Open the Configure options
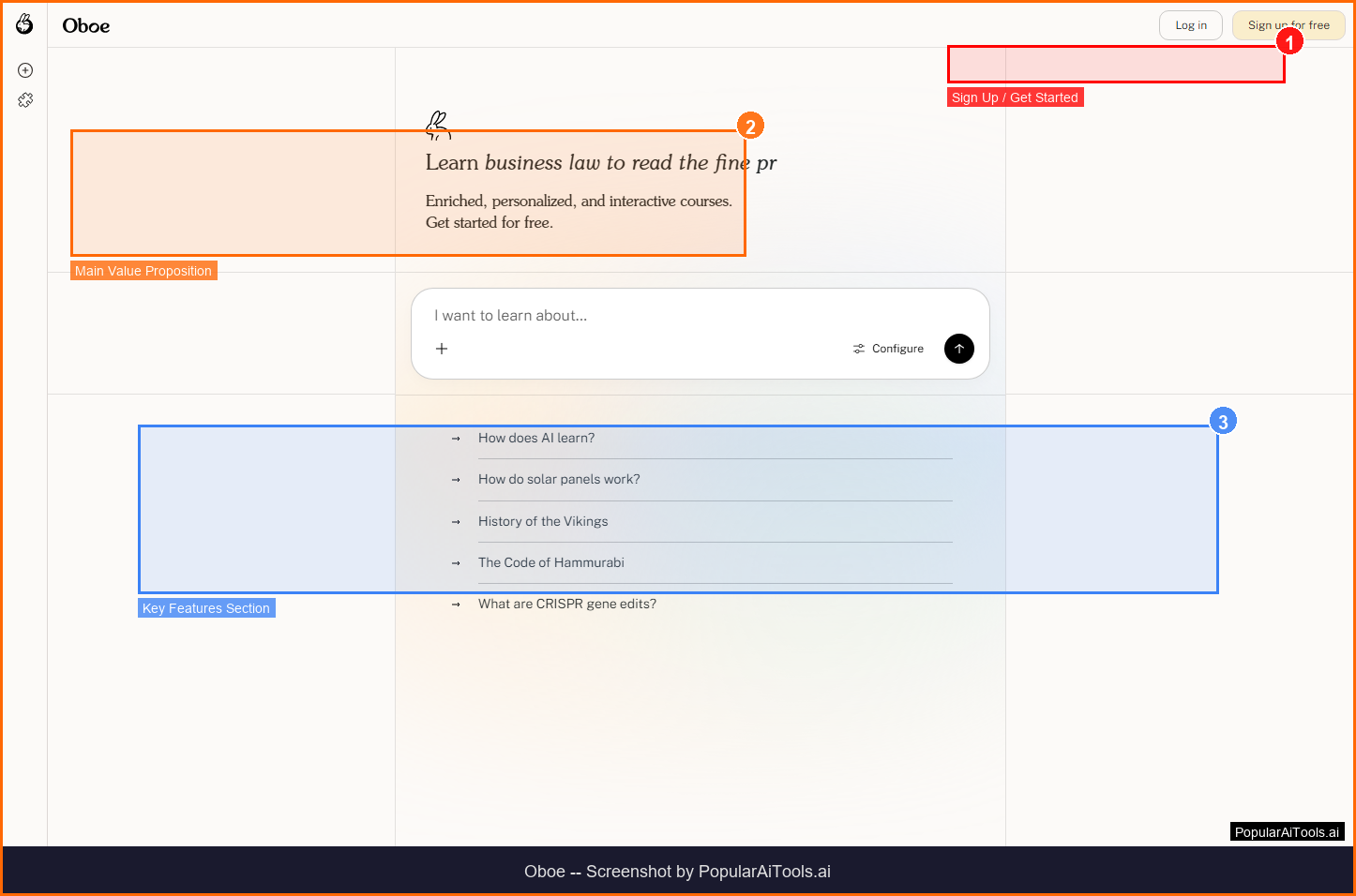The height and width of the screenshot is (896, 1356). [x=888, y=349]
